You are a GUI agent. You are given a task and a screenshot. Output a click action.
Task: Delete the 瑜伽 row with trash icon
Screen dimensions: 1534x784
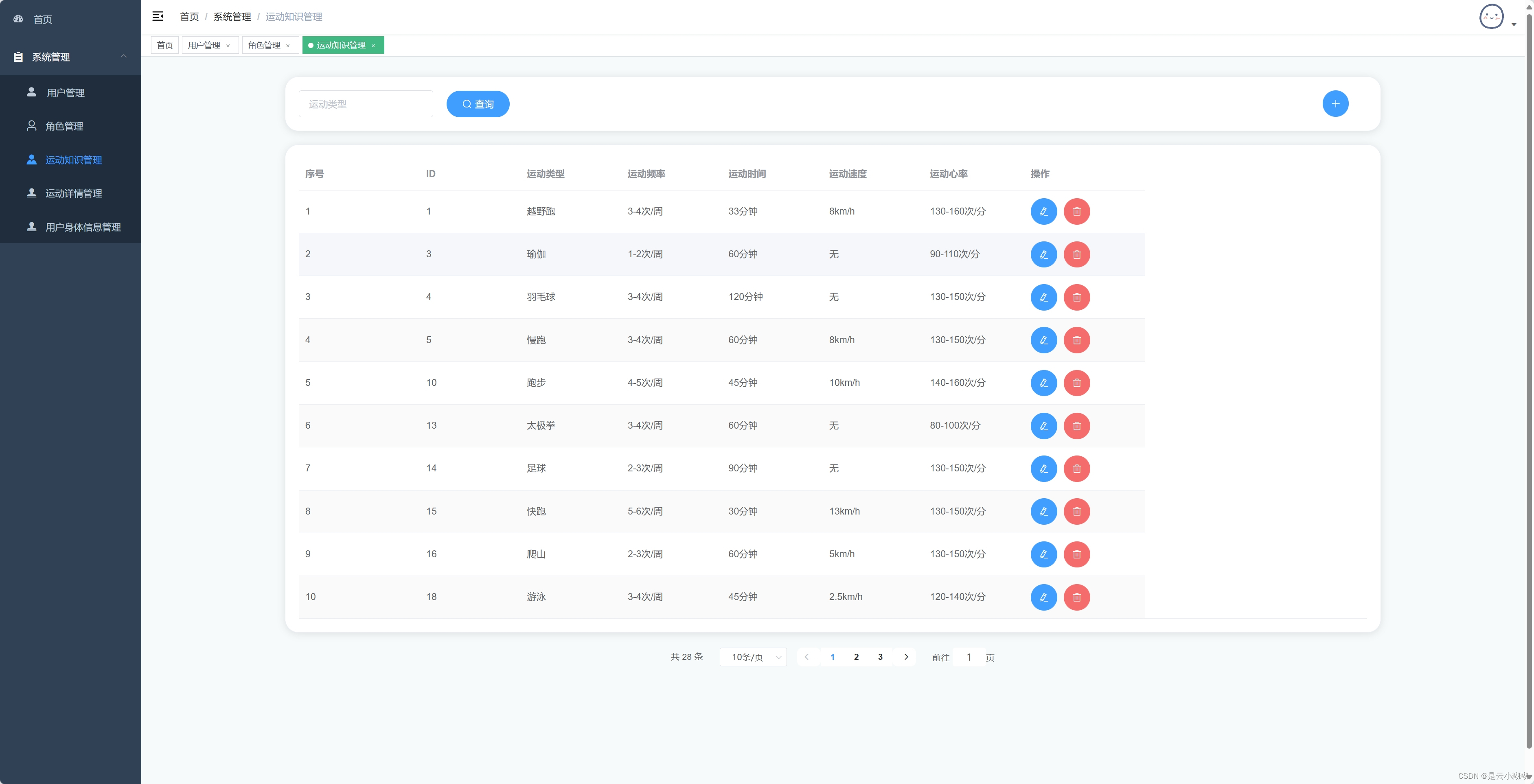(x=1077, y=254)
